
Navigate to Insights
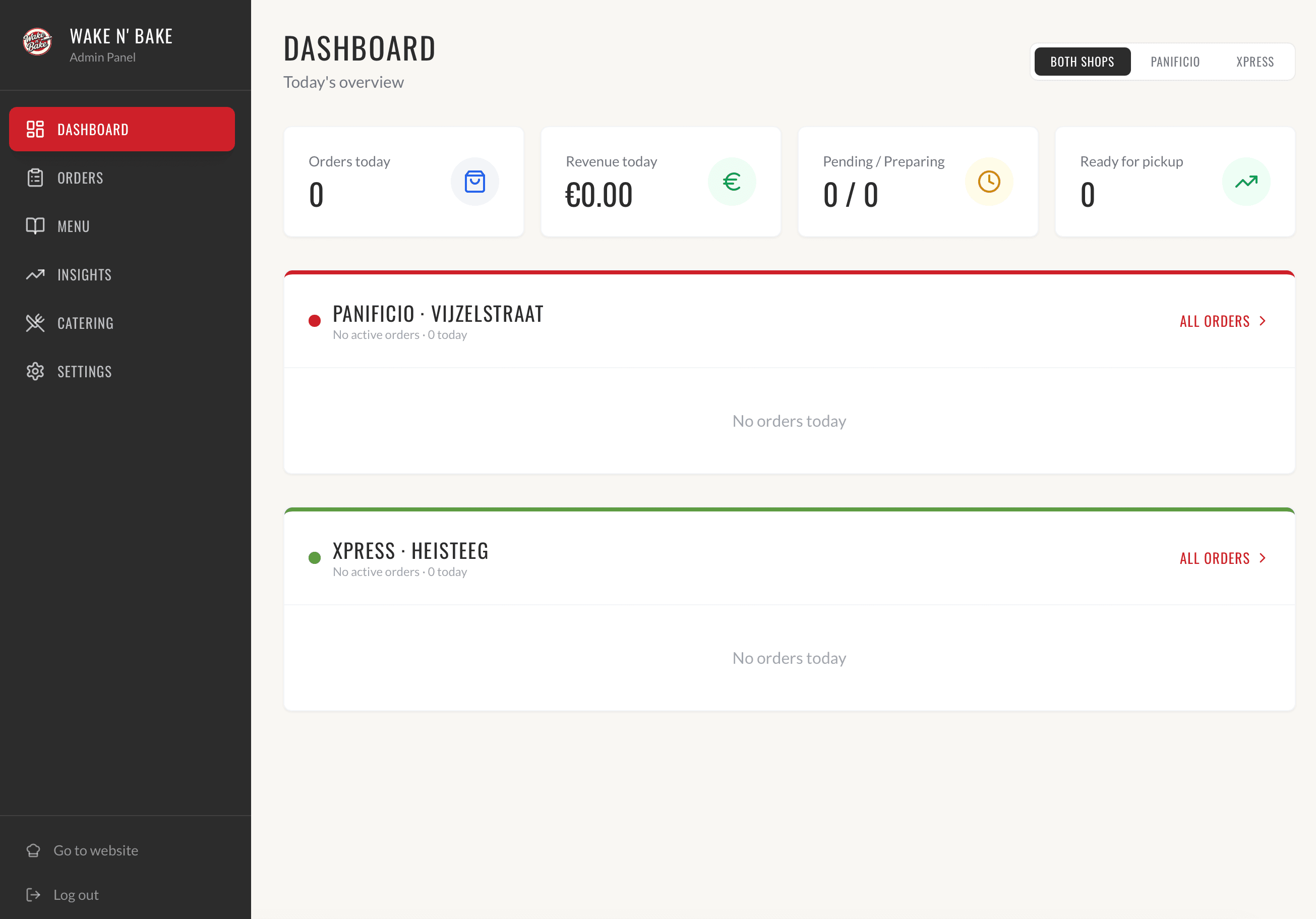[122, 274]
